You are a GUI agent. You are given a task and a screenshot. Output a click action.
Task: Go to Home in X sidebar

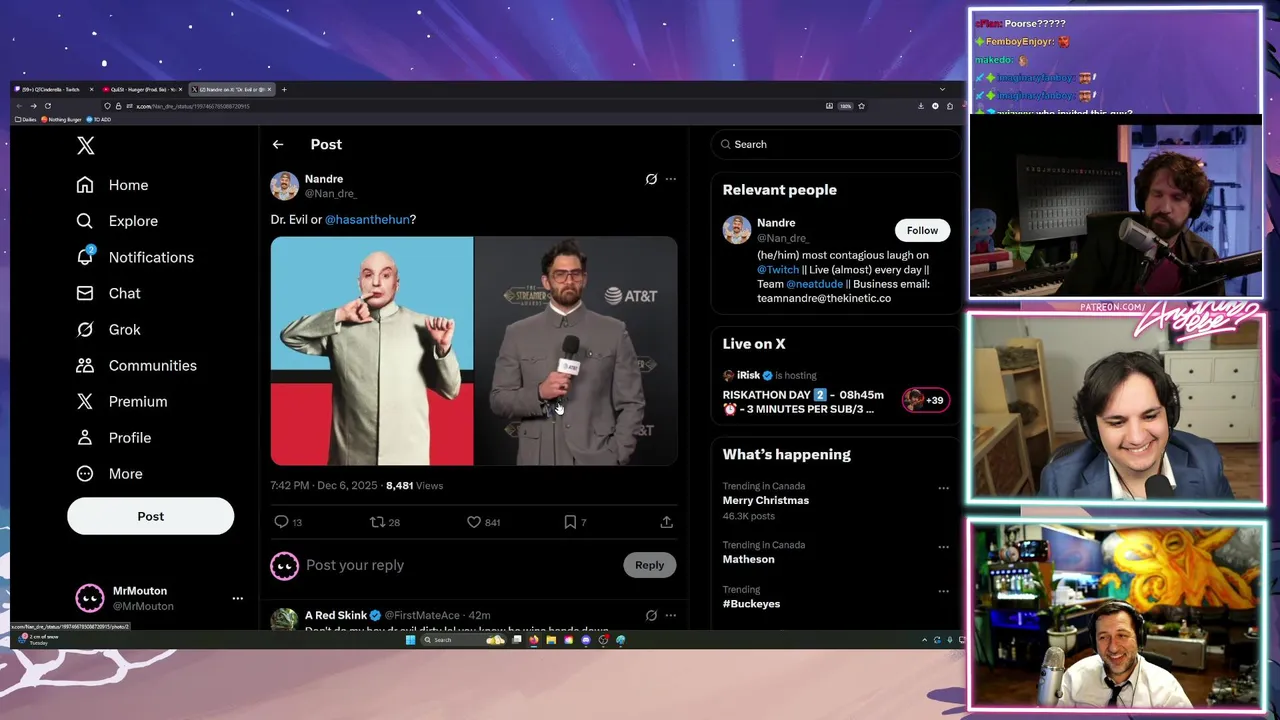(x=113, y=185)
